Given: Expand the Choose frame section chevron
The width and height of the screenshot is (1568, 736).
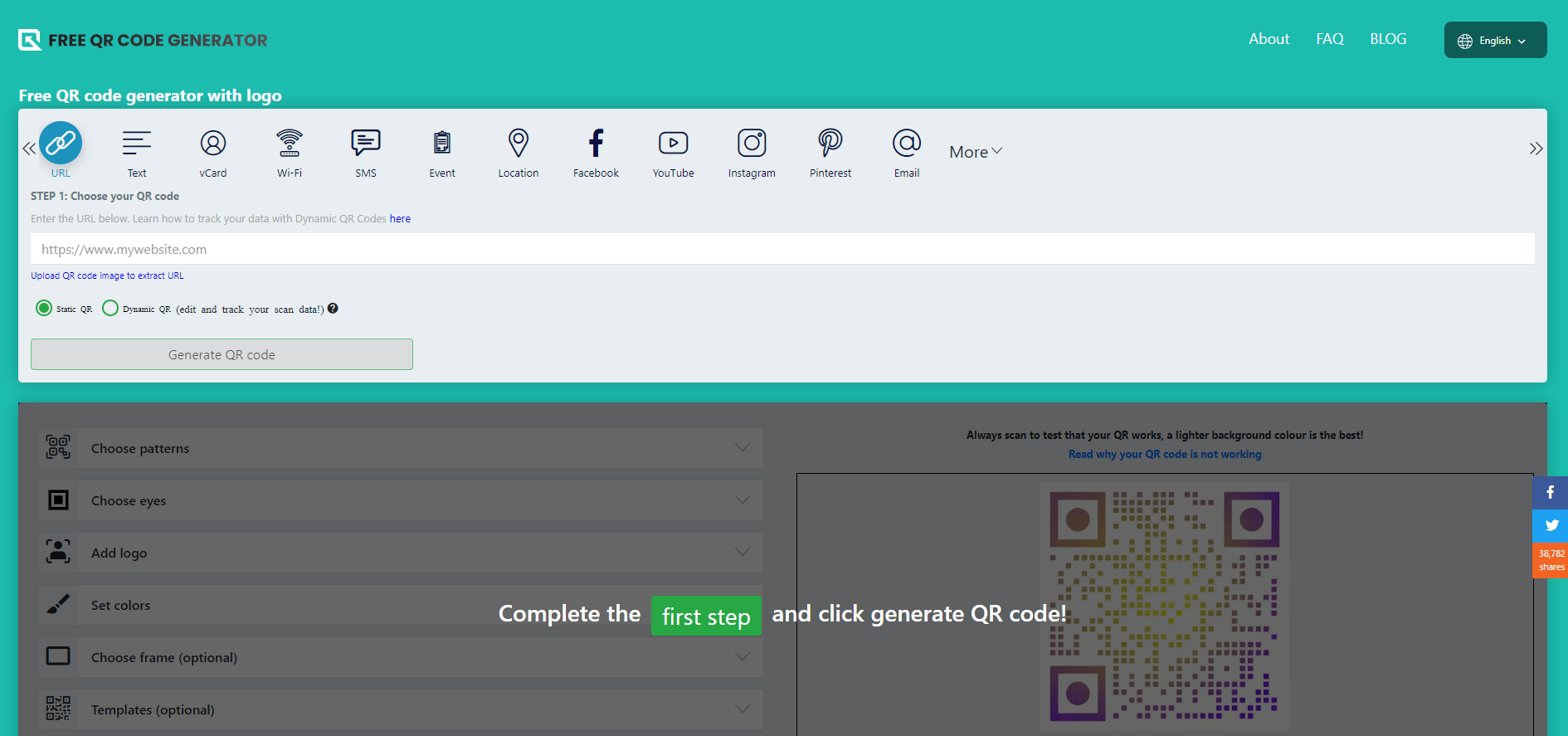Looking at the screenshot, I should 743,656.
